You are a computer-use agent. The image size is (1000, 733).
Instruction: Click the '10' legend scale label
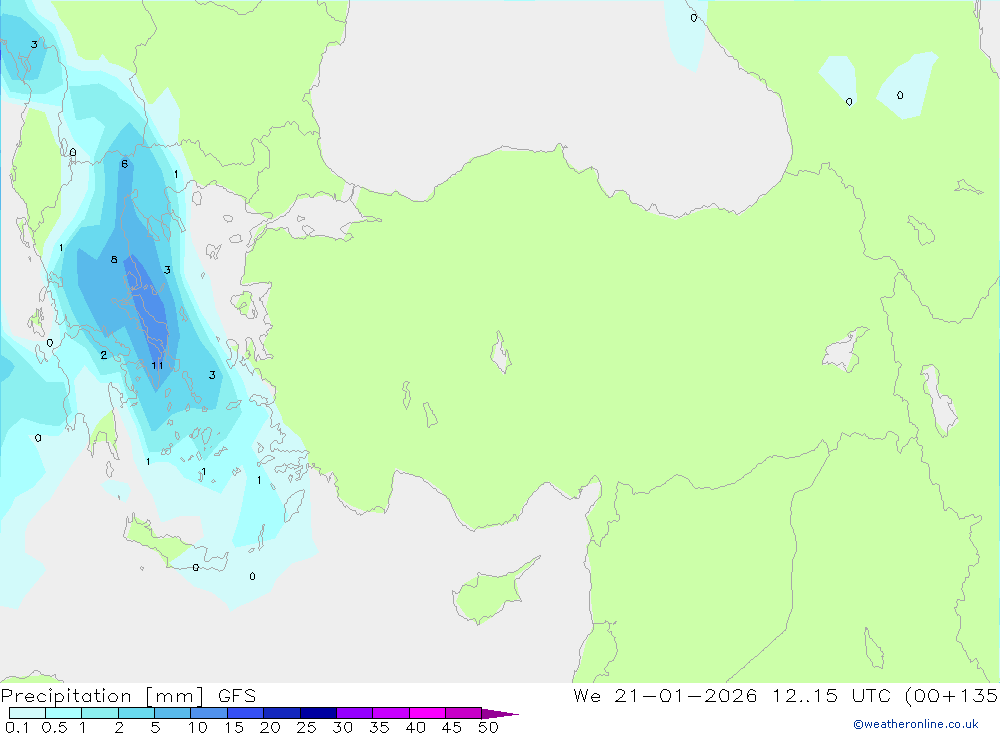tap(197, 727)
